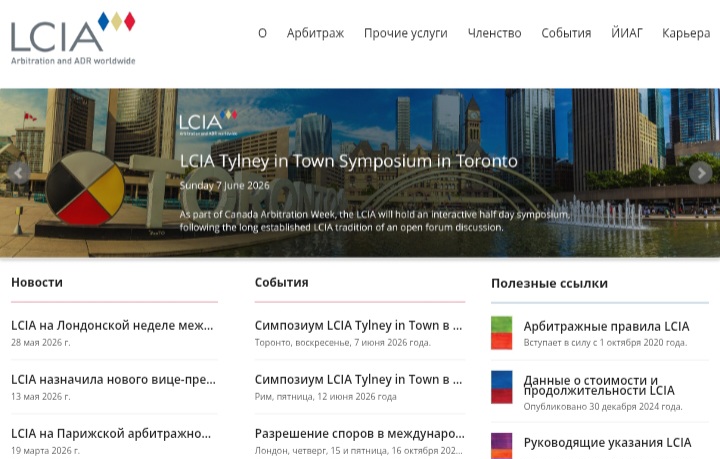
Task: Click the green-red icon beside Арбитражные правила LCIA
Action: click(501, 333)
